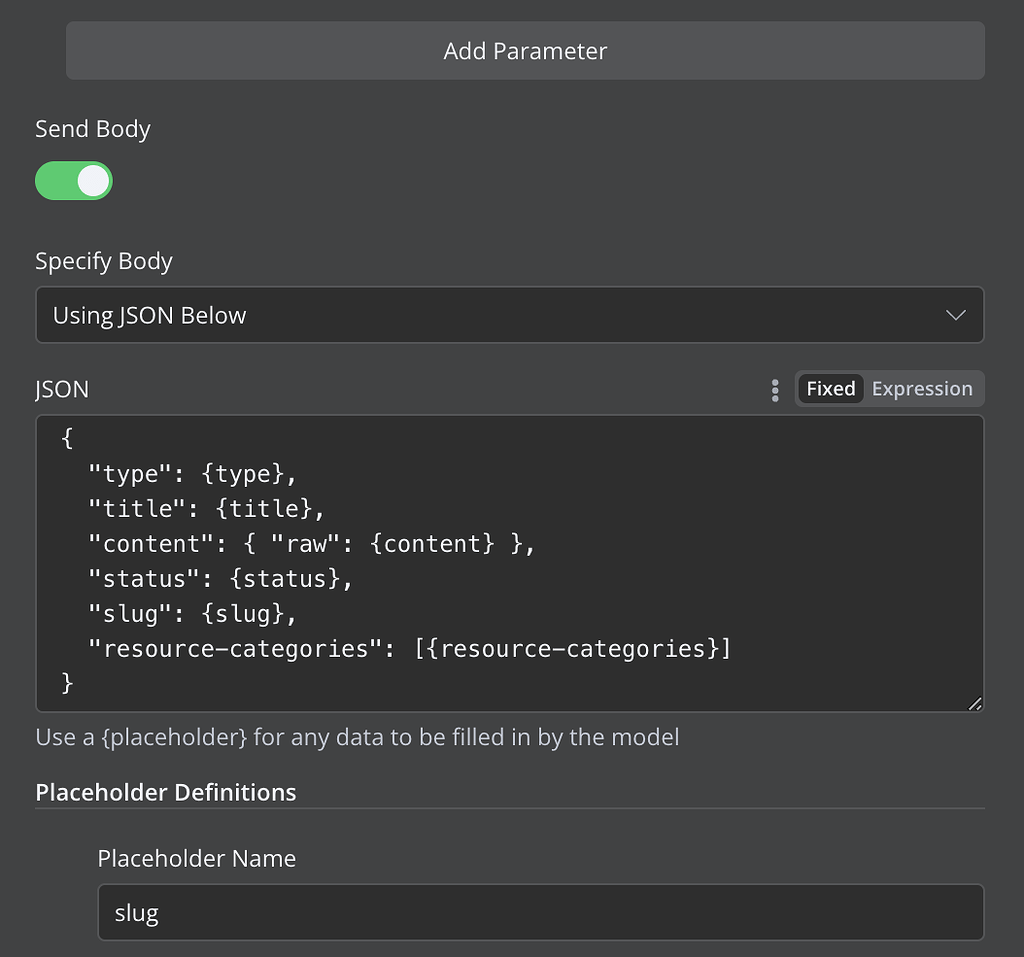Open the Specify Body selector
This screenshot has height=957, width=1024.
(x=510, y=314)
